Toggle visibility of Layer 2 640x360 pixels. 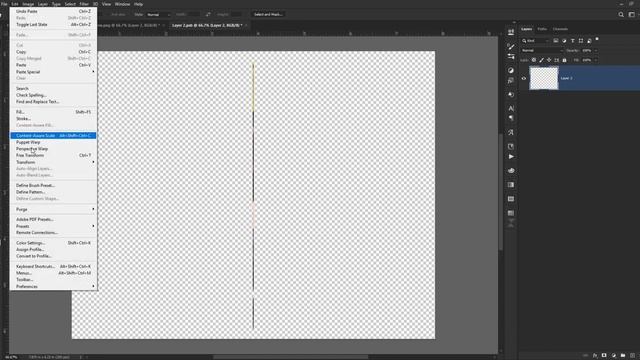click(524, 78)
